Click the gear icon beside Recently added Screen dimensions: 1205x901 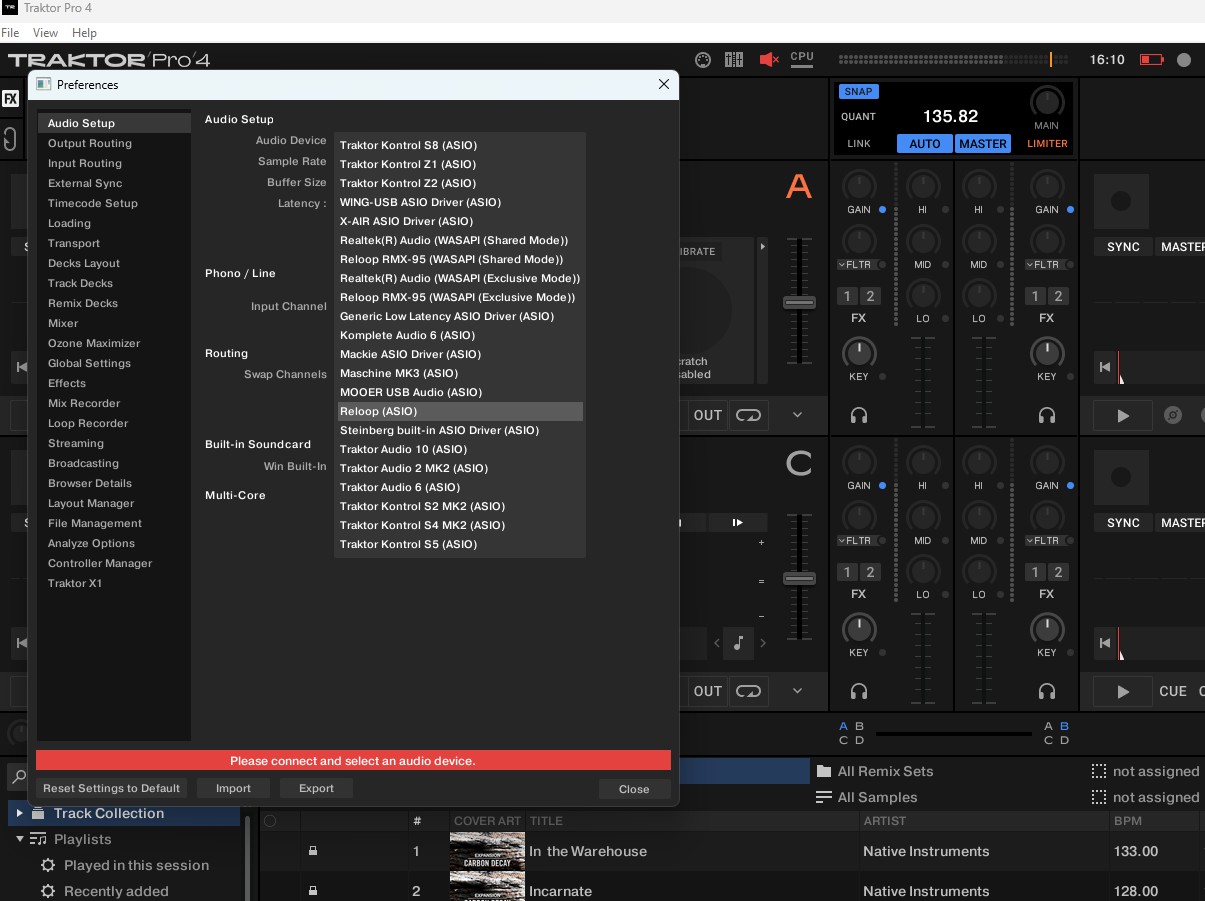coord(47,891)
